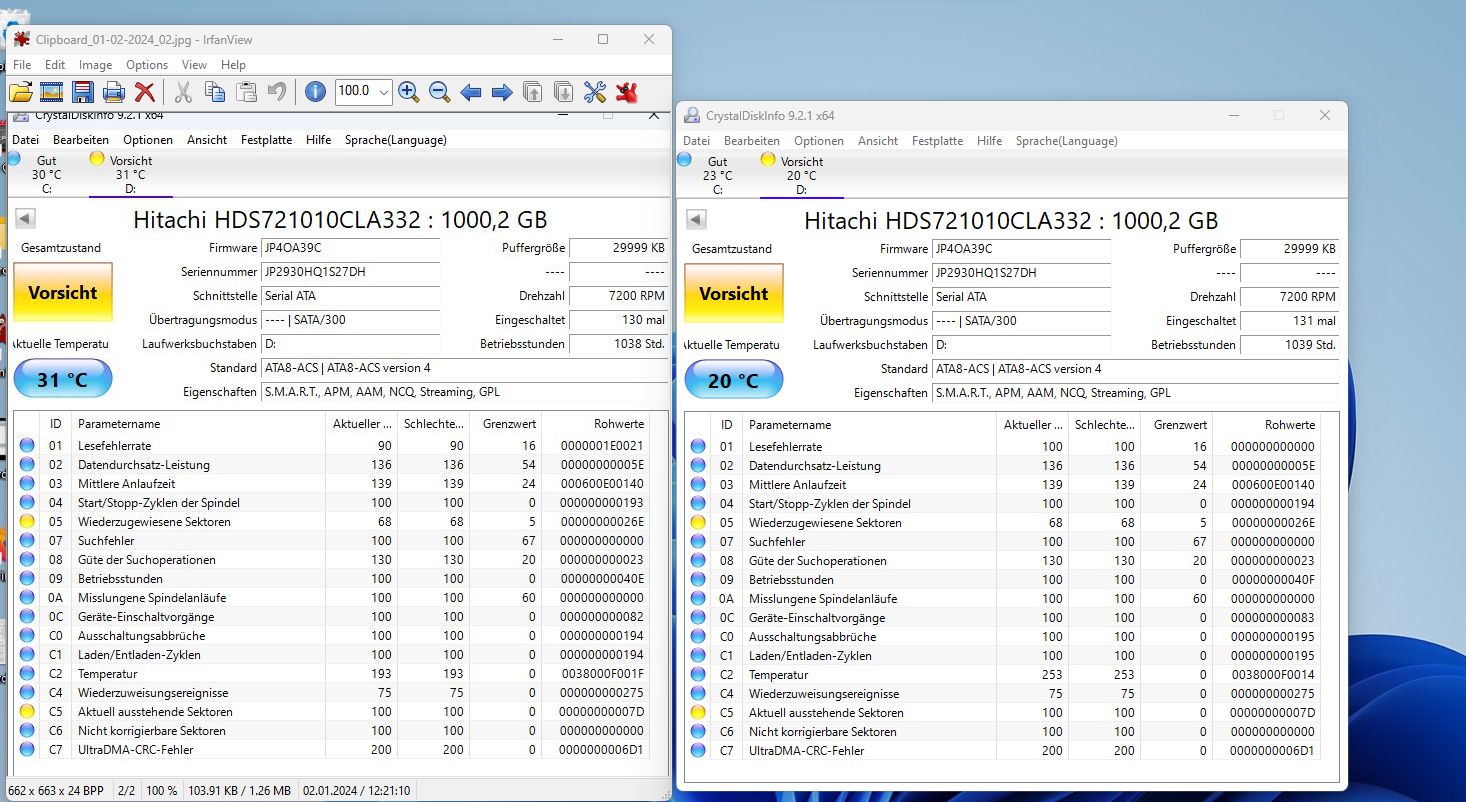This screenshot has height=802, width=1466.
Task: Open Sprache(Language) menu in right CrystalDiskInfo window
Action: point(1067,141)
